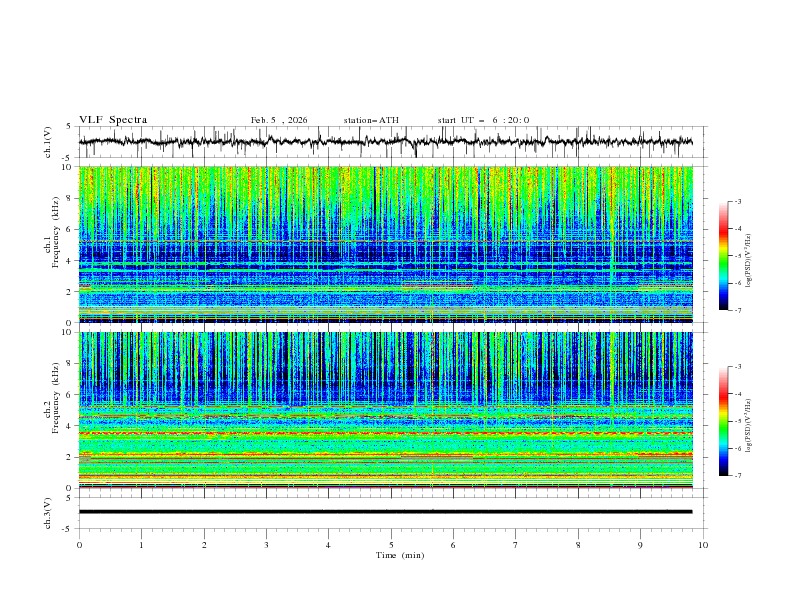The width and height of the screenshot is (792, 612).
Task: Click the "ch.3(V)" waveform axis label
Action: pyautogui.click(x=48, y=513)
